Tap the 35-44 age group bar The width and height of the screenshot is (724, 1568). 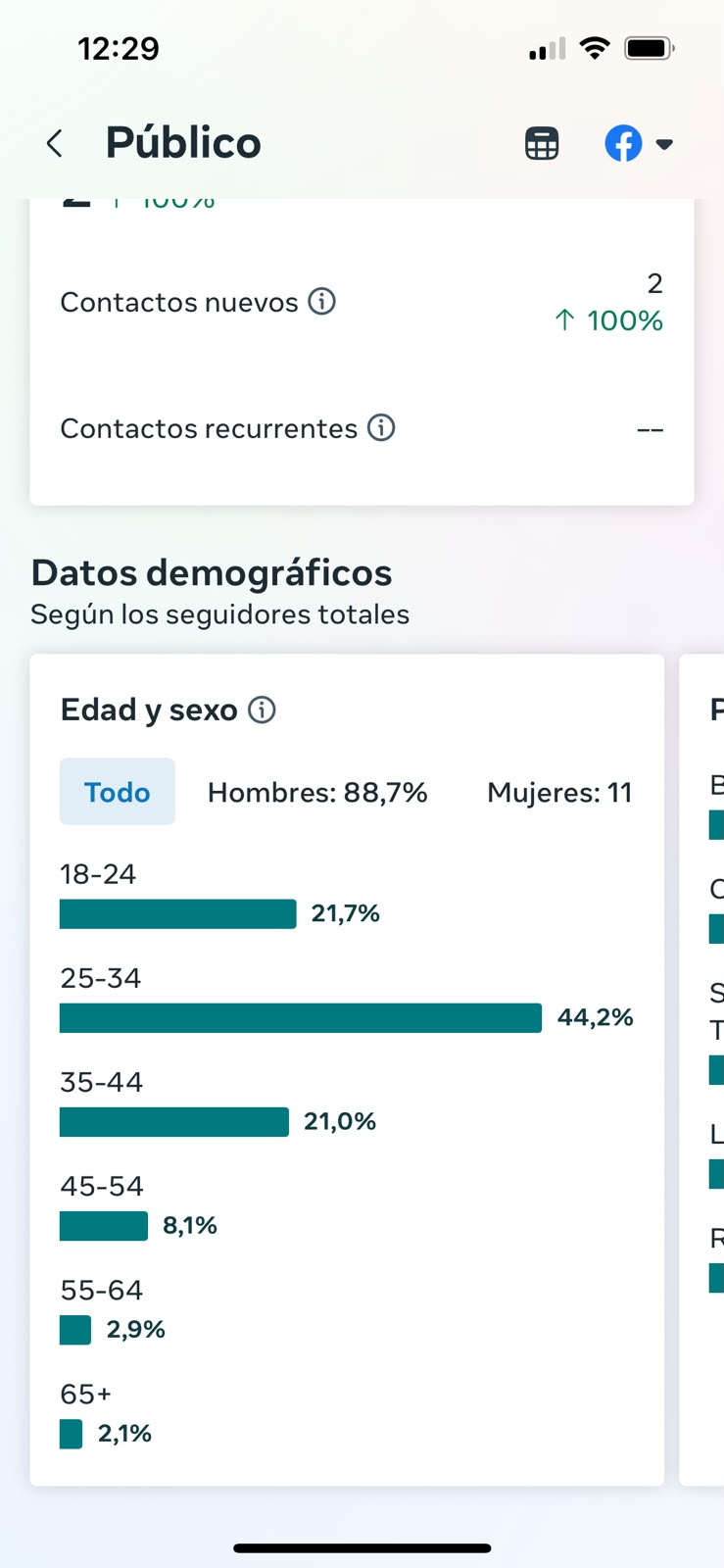174,1122
